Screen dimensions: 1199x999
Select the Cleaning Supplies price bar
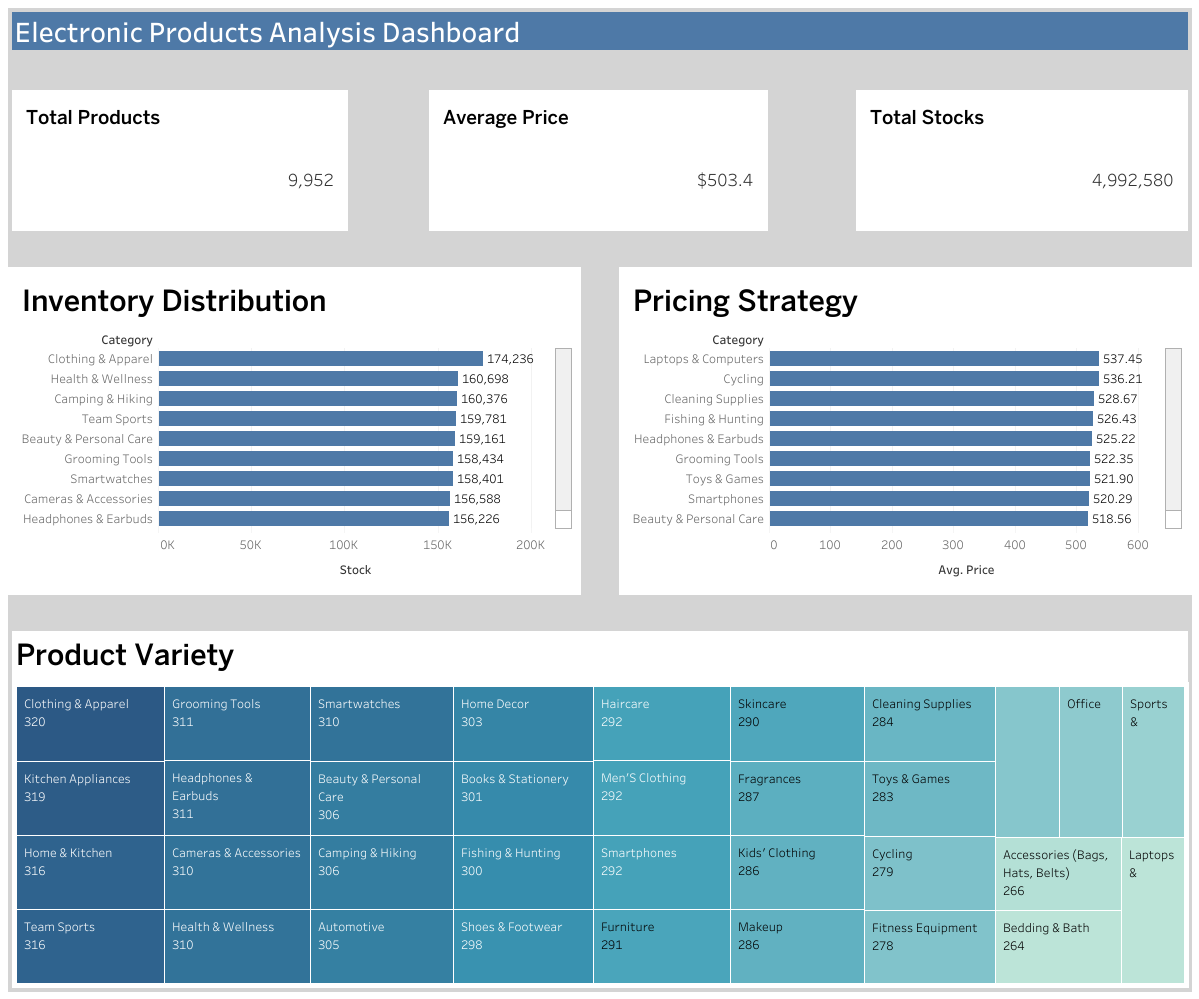tap(931, 399)
